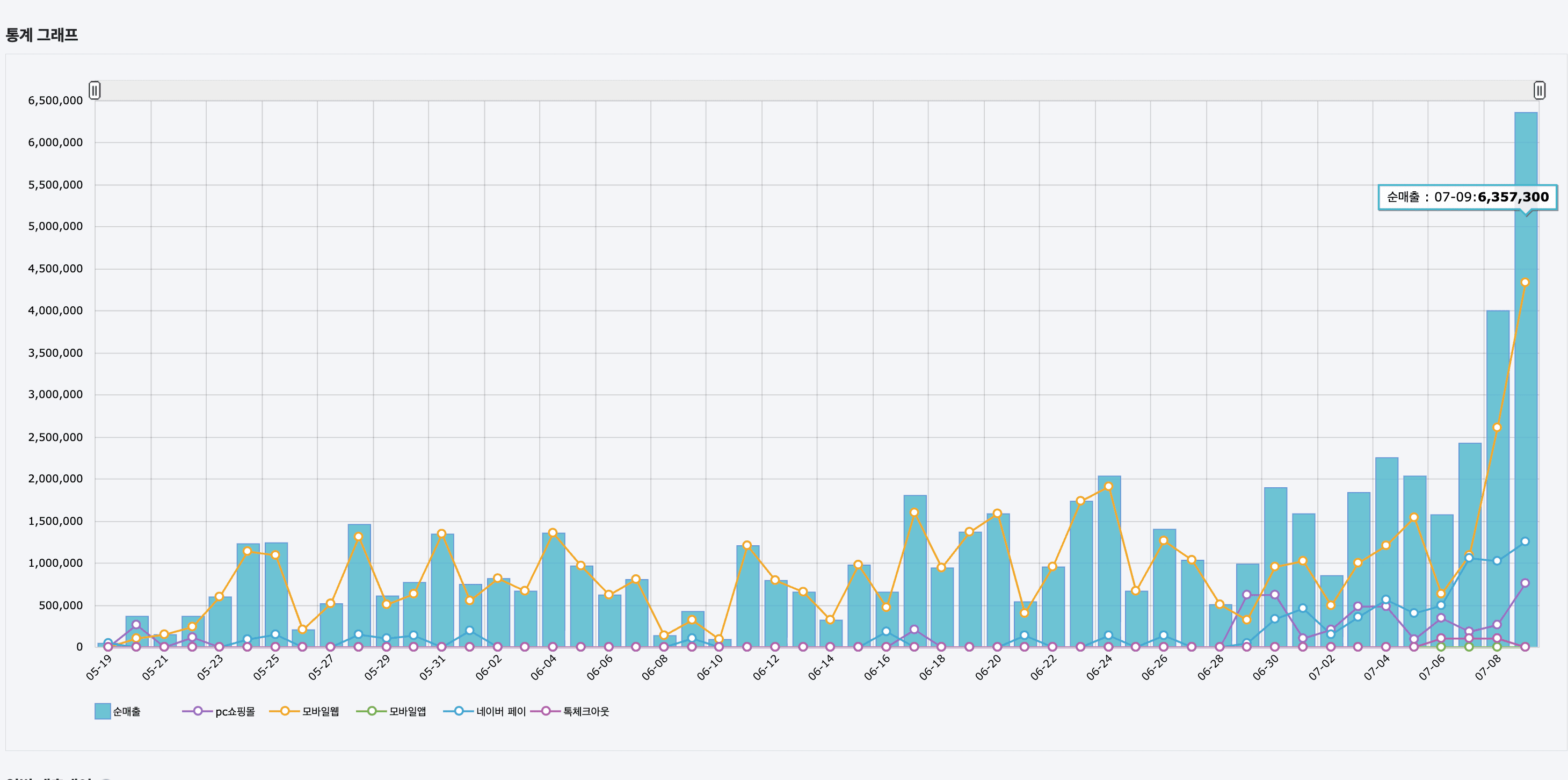Click the 500,000 y-axis label
Viewport: 1568px width, 780px height.
[x=60, y=605]
